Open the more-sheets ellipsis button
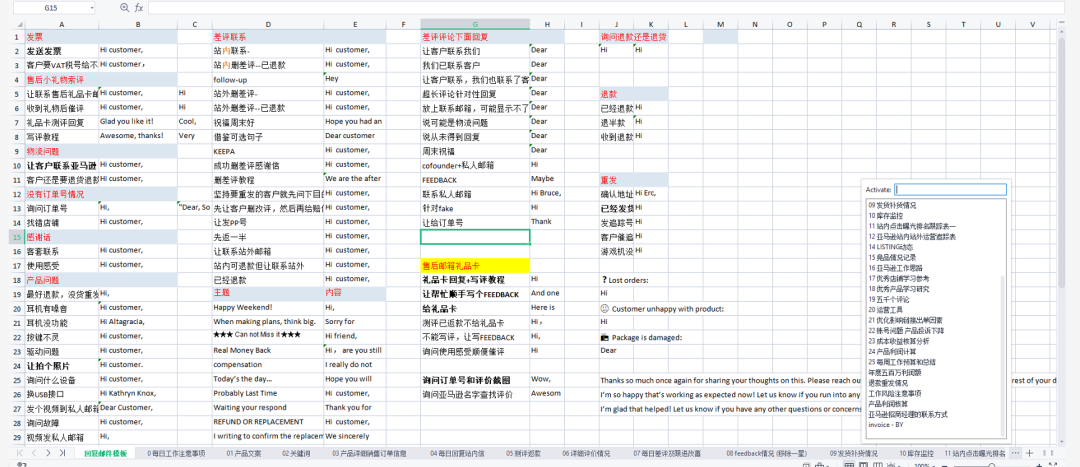 click(1015, 453)
